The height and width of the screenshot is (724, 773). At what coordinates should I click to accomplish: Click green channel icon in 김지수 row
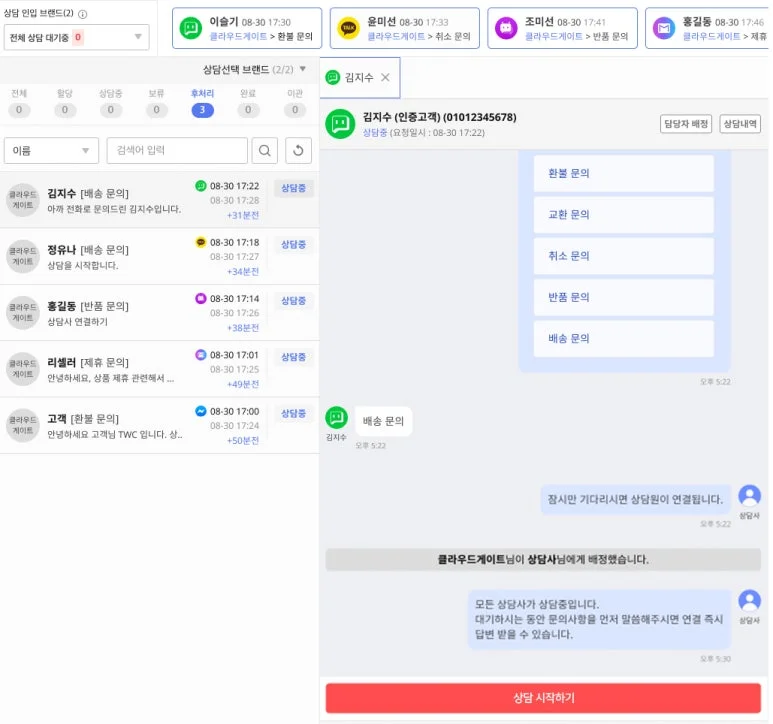[201, 186]
